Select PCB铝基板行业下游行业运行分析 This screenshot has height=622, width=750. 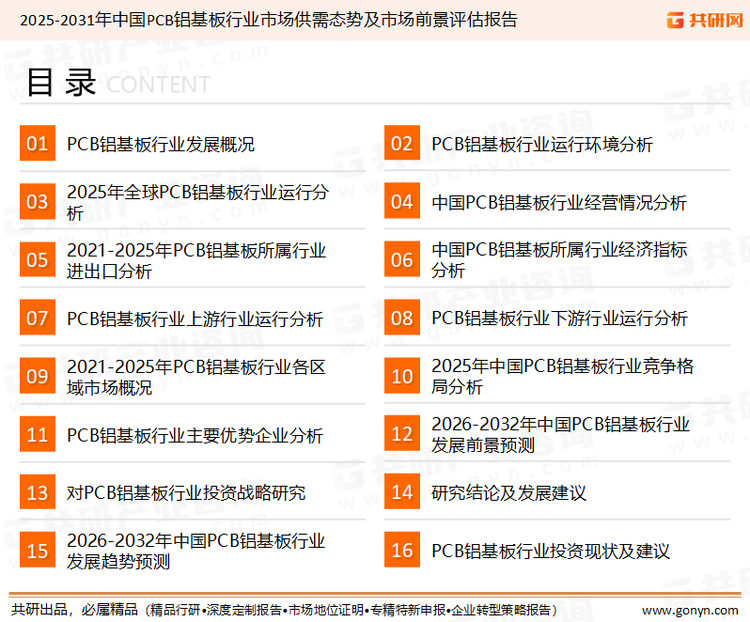559,318
